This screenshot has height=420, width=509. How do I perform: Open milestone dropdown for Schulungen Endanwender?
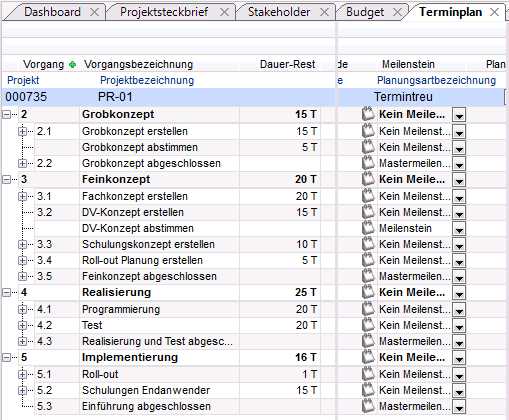tap(459, 391)
